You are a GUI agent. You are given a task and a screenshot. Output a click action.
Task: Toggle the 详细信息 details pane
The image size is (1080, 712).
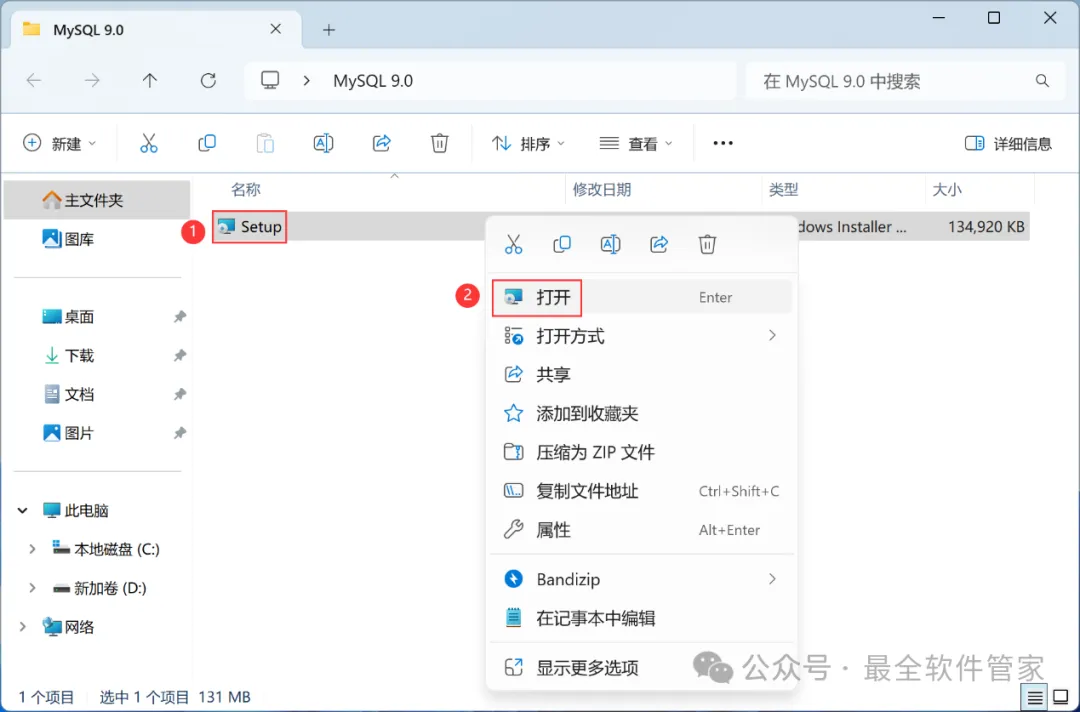click(x=1008, y=143)
